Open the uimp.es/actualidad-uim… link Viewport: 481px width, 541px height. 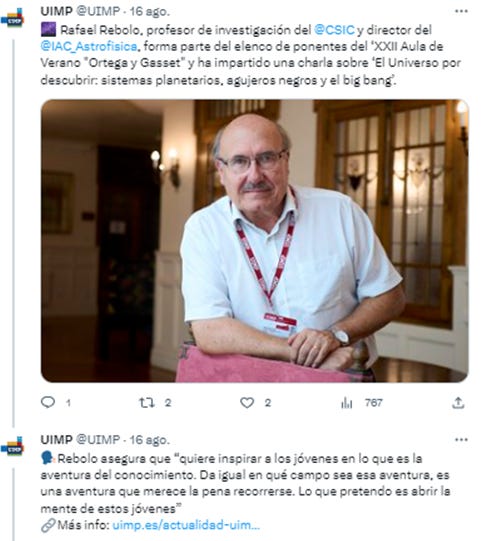point(186,525)
